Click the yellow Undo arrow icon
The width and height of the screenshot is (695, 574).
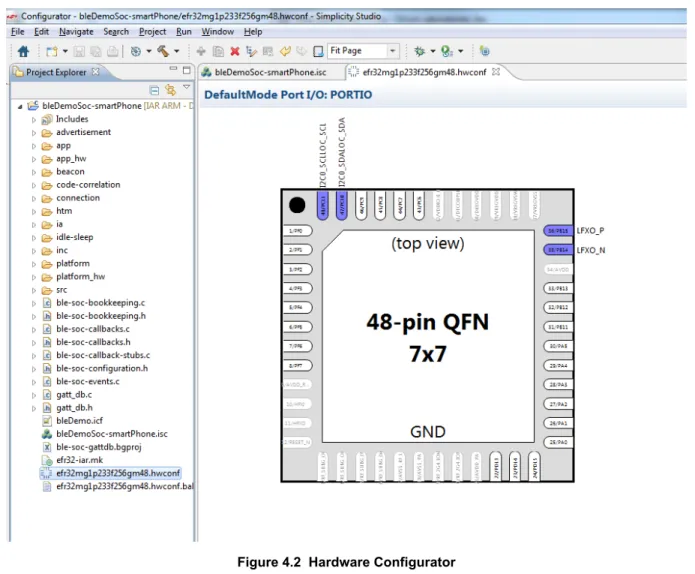pos(285,51)
